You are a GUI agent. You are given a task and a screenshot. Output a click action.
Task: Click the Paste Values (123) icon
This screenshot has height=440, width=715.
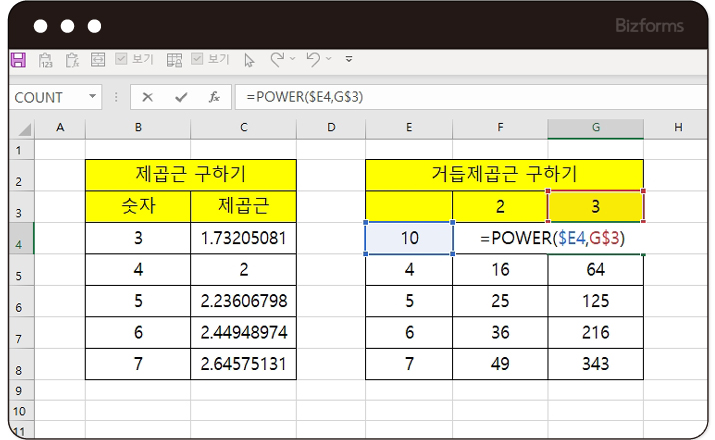tap(46, 60)
